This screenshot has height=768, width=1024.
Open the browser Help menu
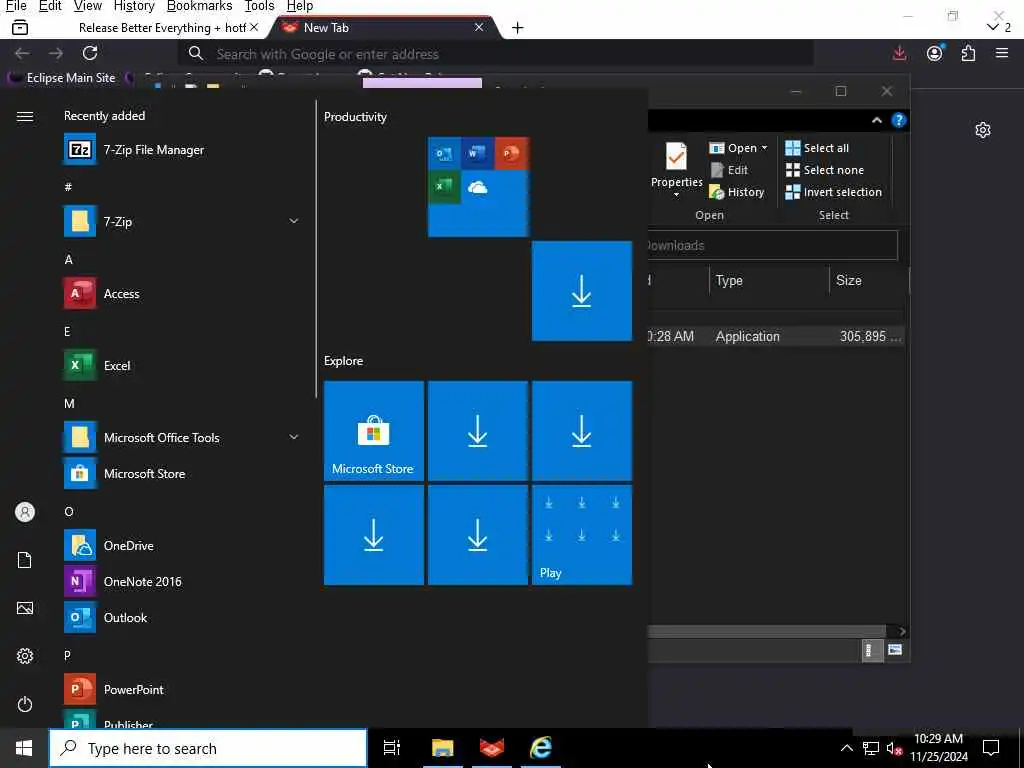[300, 6]
